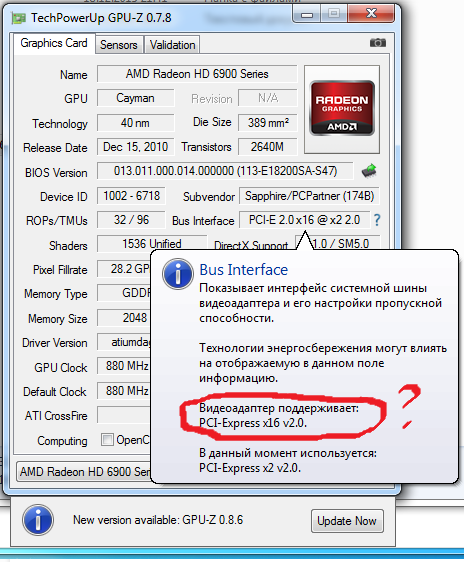Click the "ATI CrossFire" label
Image resolution: width=464 pixels, height=562 pixels.
coord(56,416)
